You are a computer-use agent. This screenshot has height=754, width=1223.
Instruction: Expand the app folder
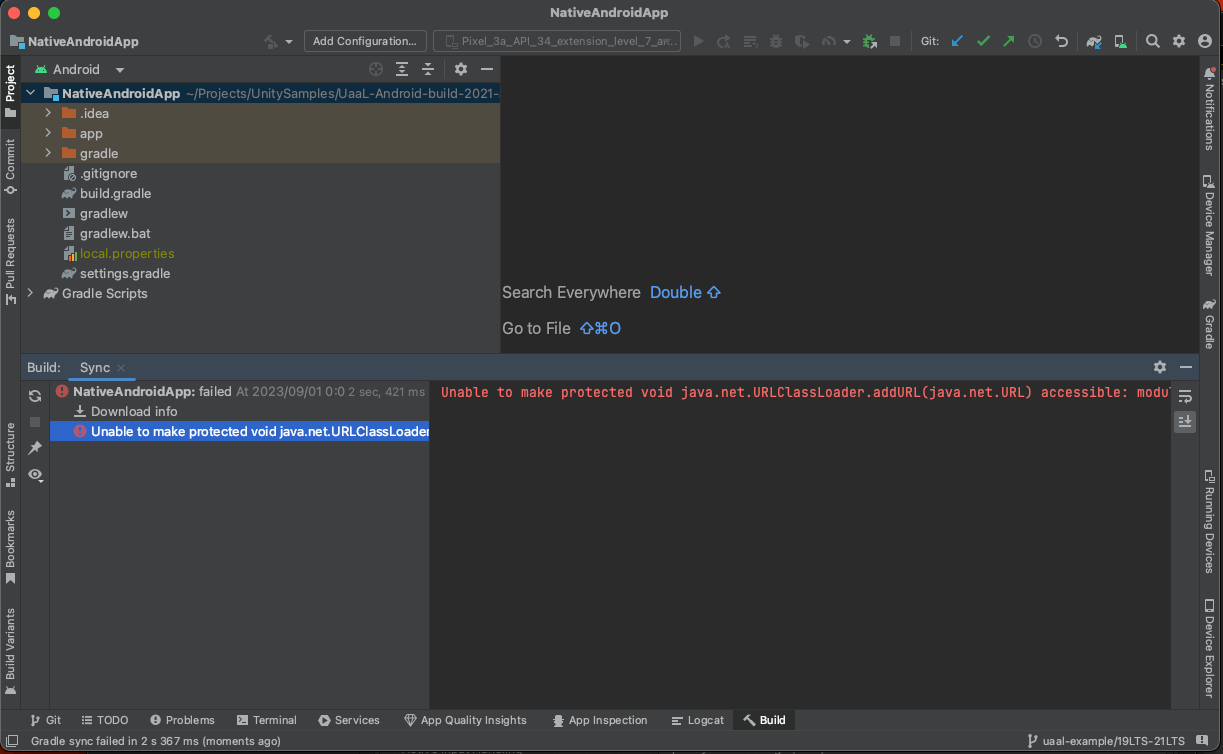48,133
